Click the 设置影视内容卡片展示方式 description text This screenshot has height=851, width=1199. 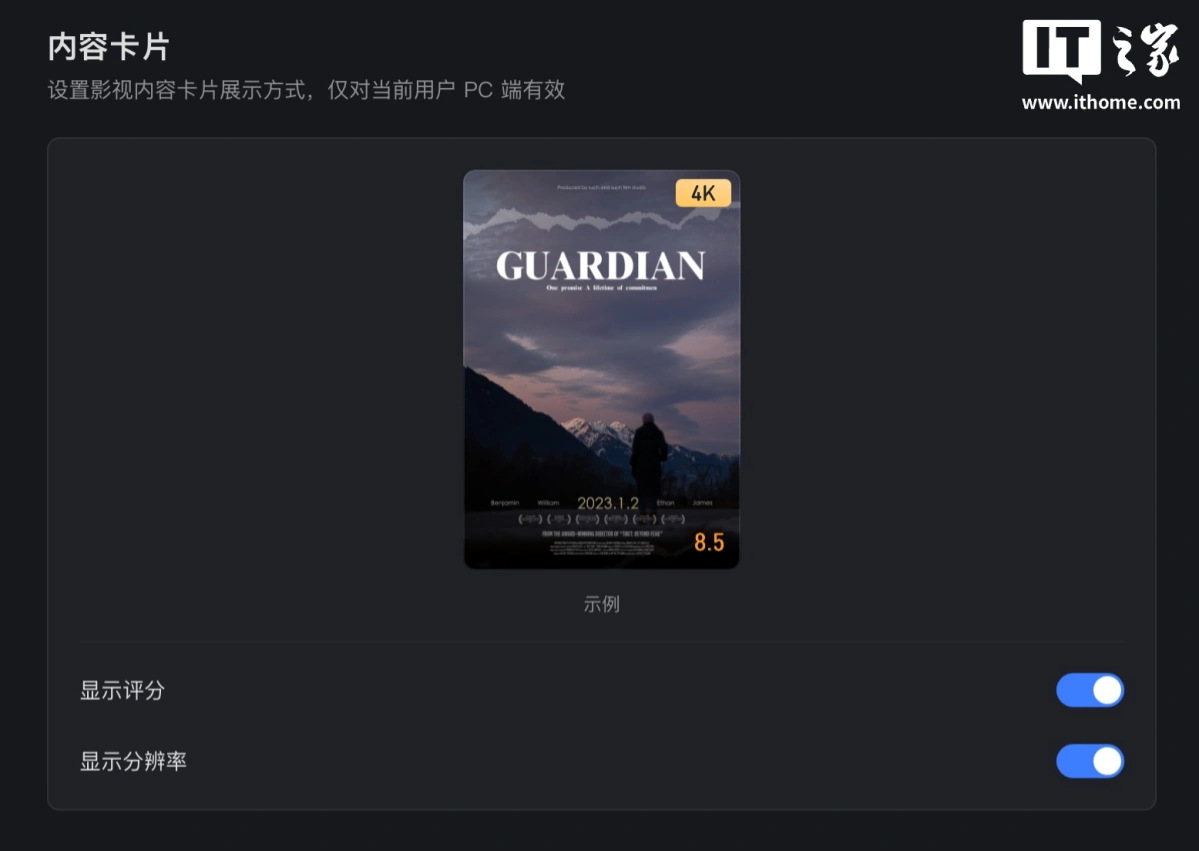pyautogui.click(x=177, y=90)
